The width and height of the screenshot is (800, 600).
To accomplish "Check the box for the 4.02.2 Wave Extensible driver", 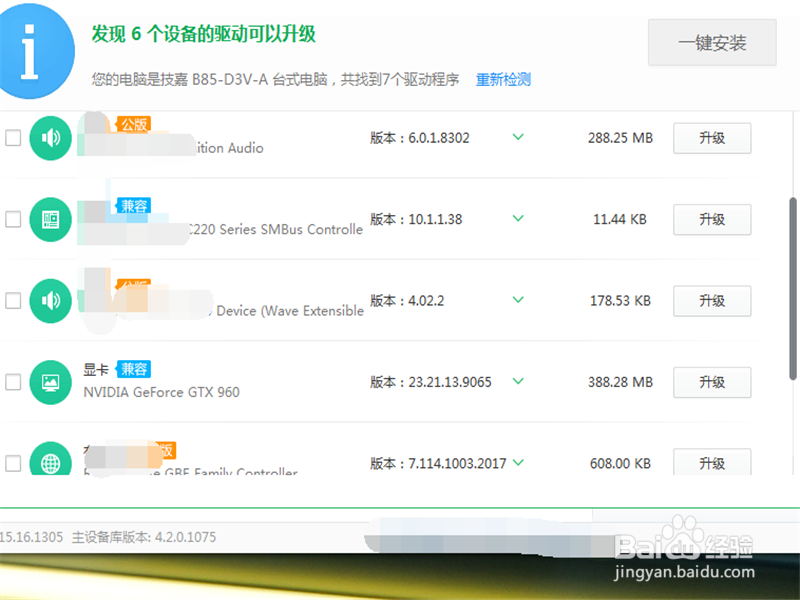I will 13,301.
